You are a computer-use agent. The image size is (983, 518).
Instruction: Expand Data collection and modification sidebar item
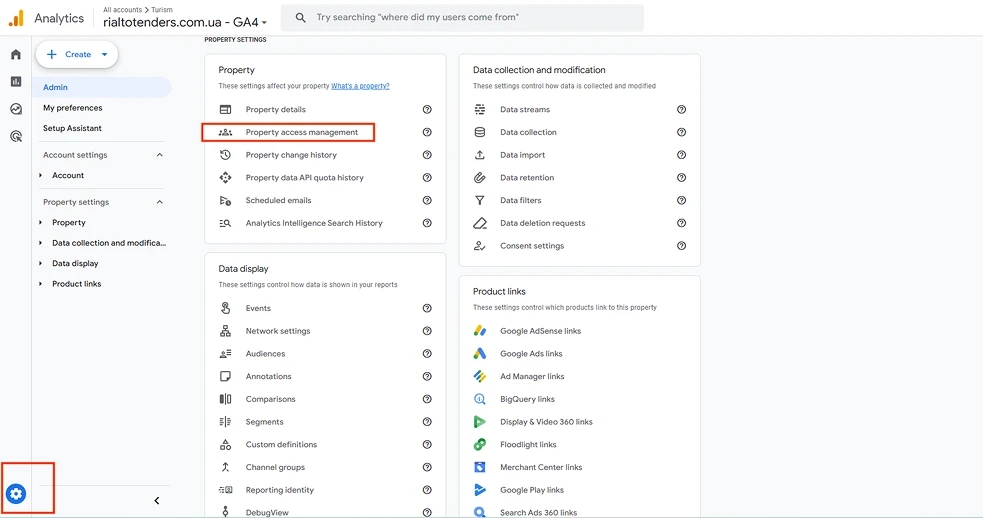[41, 243]
